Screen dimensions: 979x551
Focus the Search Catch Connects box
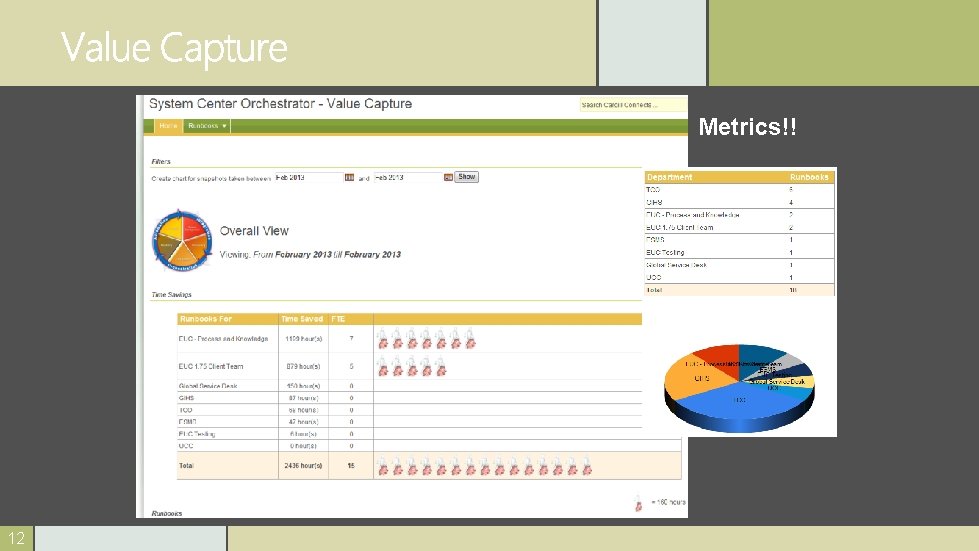pos(632,105)
